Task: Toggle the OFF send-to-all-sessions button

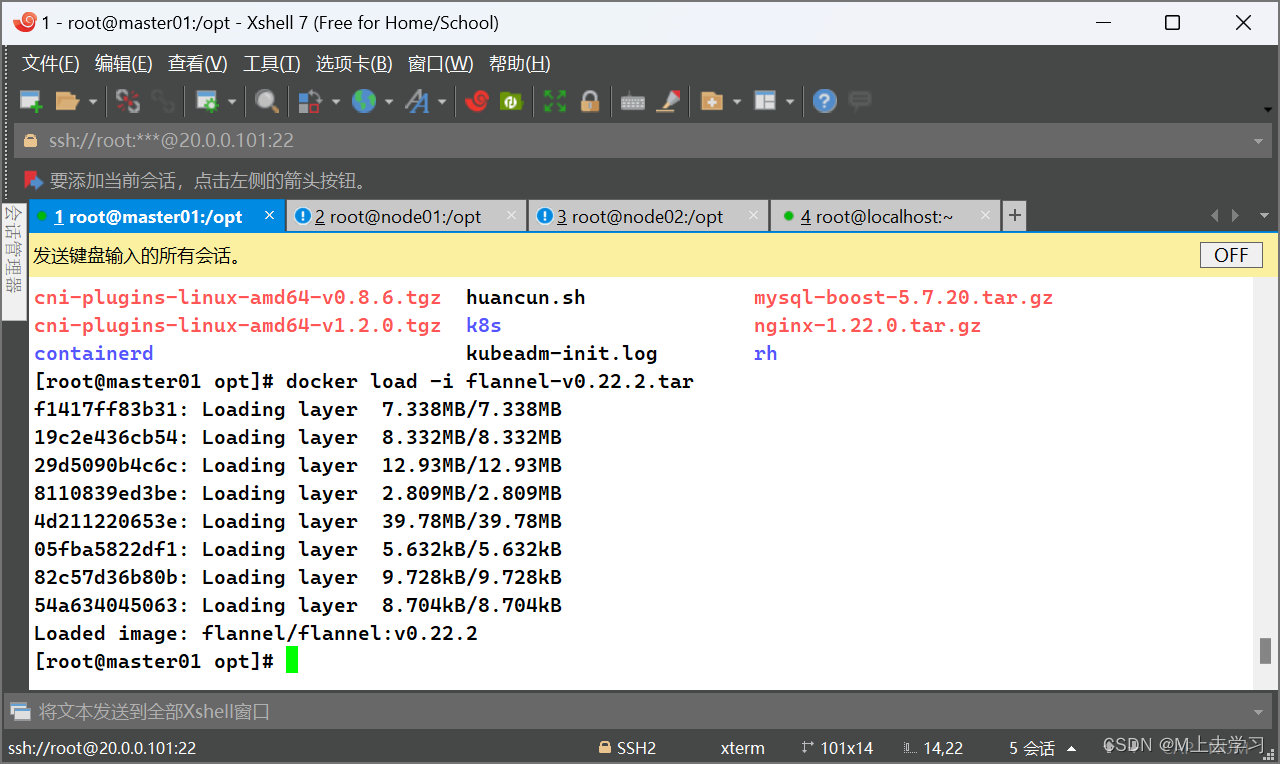Action: pos(1231,255)
